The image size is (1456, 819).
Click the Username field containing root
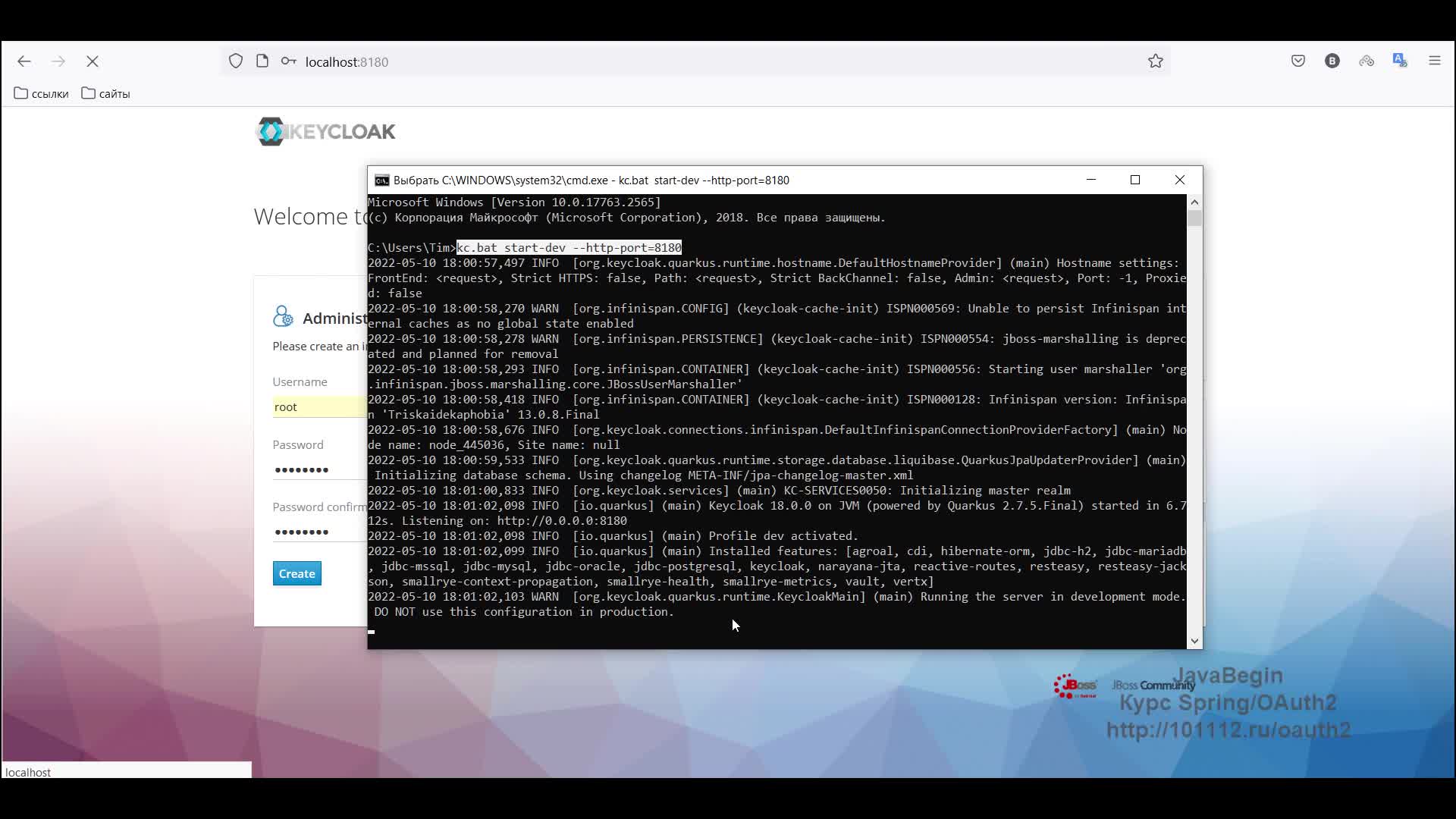pyautogui.click(x=319, y=407)
